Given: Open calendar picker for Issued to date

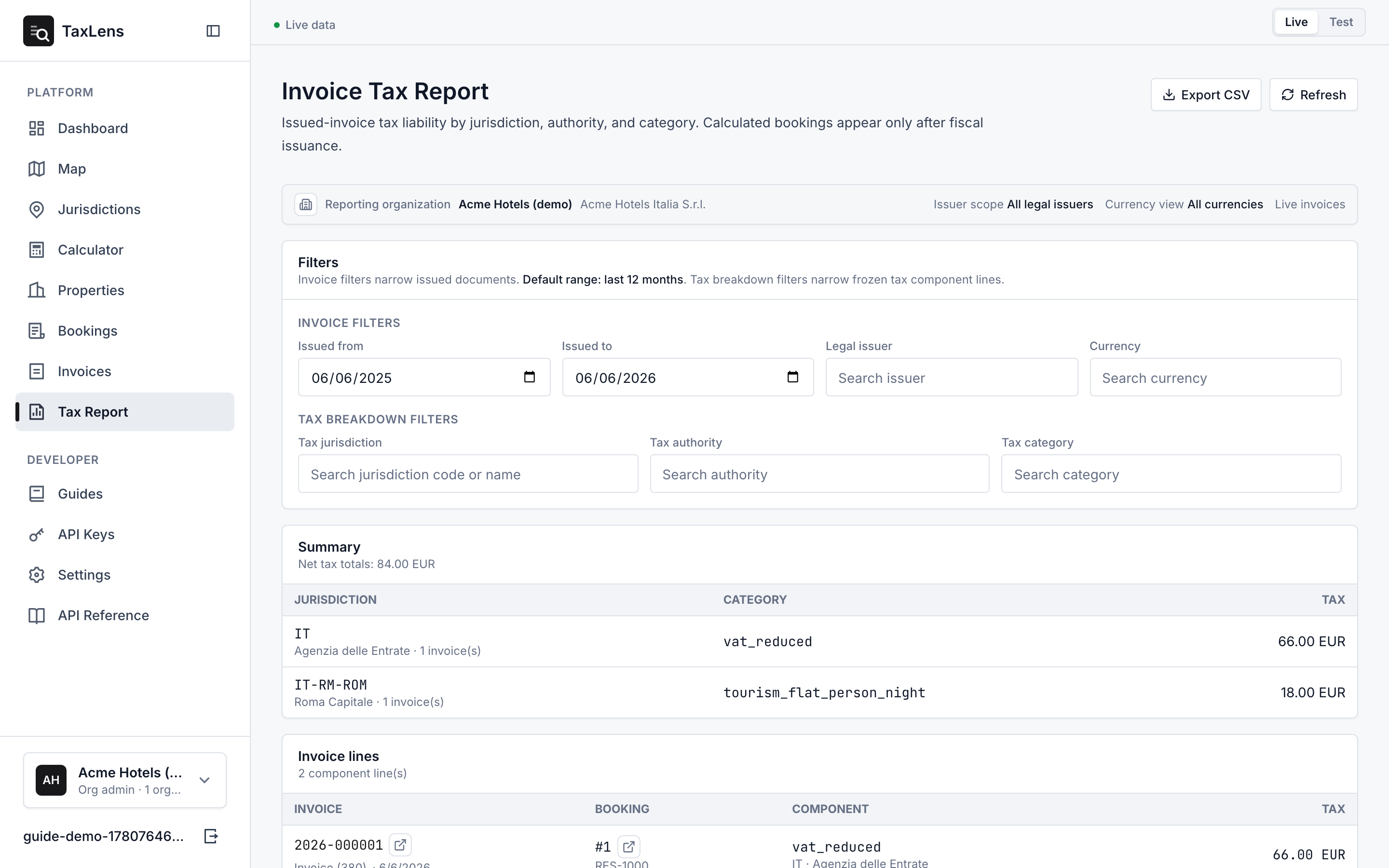Looking at the screenshot, I should point(793,377).
